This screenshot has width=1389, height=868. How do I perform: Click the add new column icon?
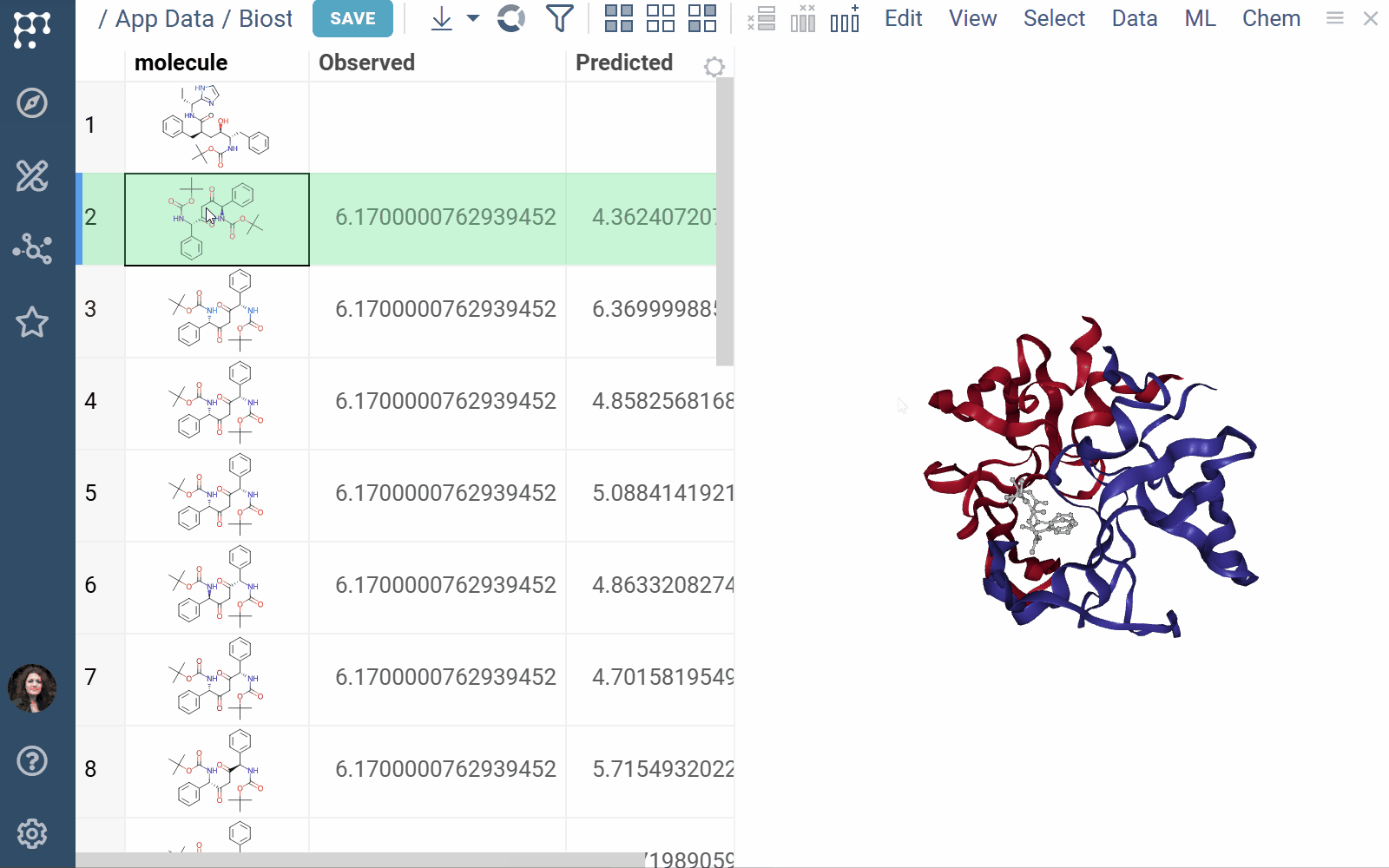(x=845, y=18)
